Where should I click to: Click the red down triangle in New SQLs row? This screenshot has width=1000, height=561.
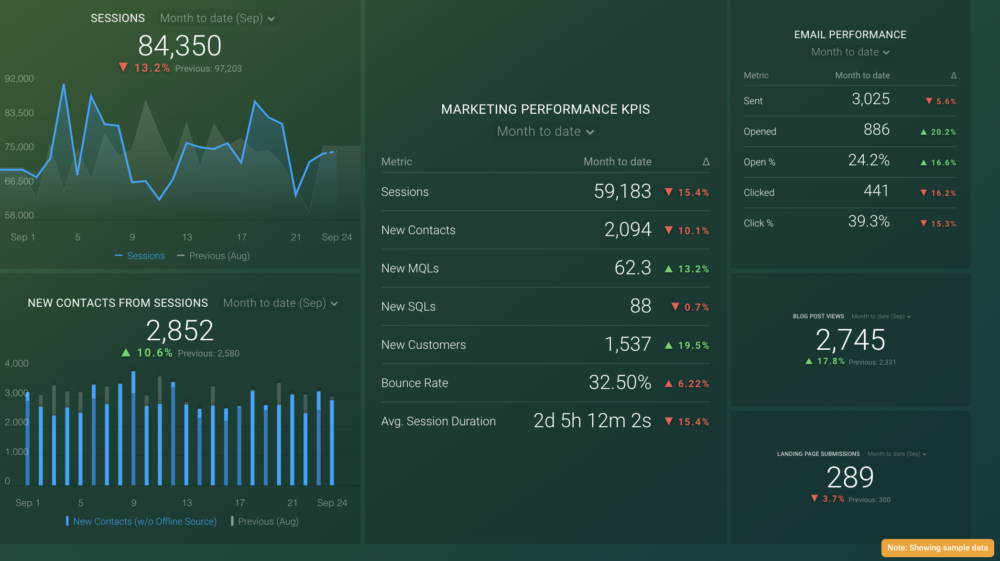675,306
